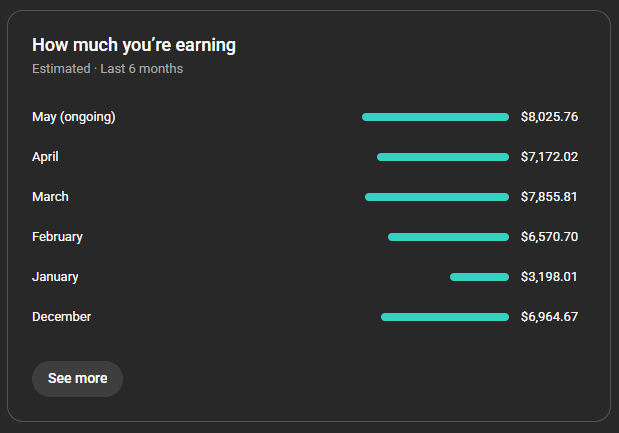This screenshot has height=433, width=619.
Task: Select the May (ongoing) row label
Action: pos(74,117)
